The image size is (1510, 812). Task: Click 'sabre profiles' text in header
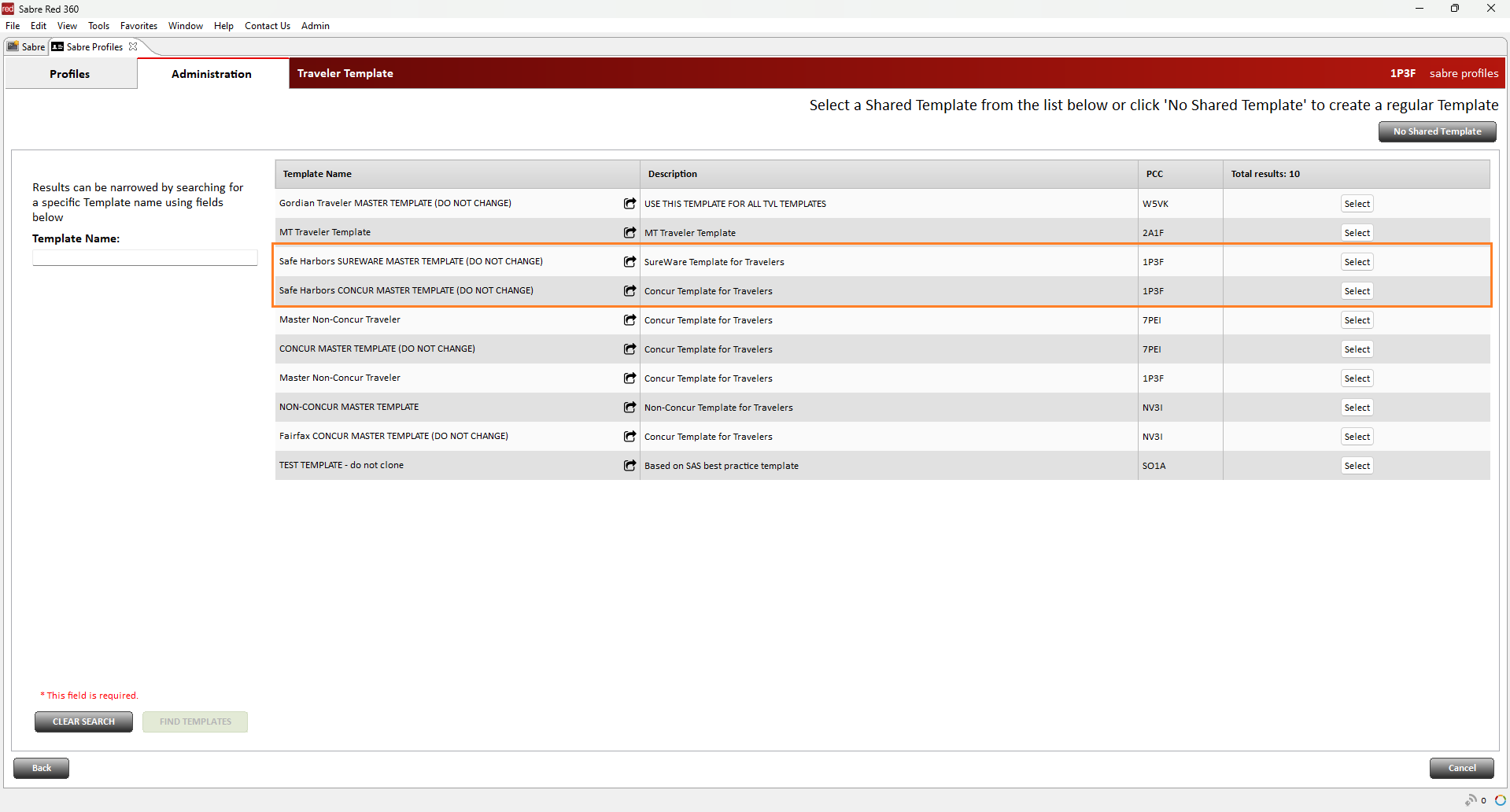coord(1464,73)
